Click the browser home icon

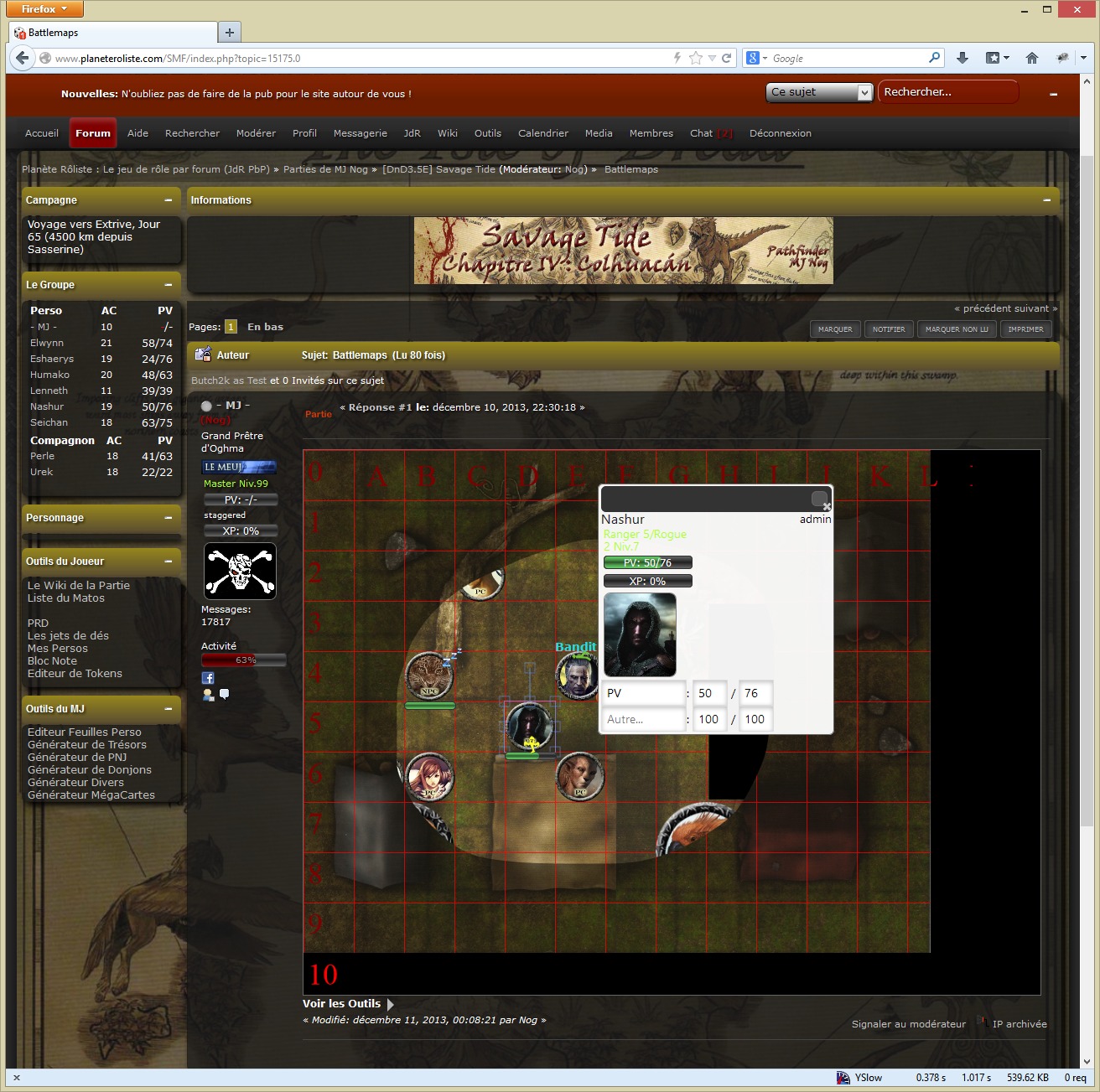click(x=1032, y=58)
